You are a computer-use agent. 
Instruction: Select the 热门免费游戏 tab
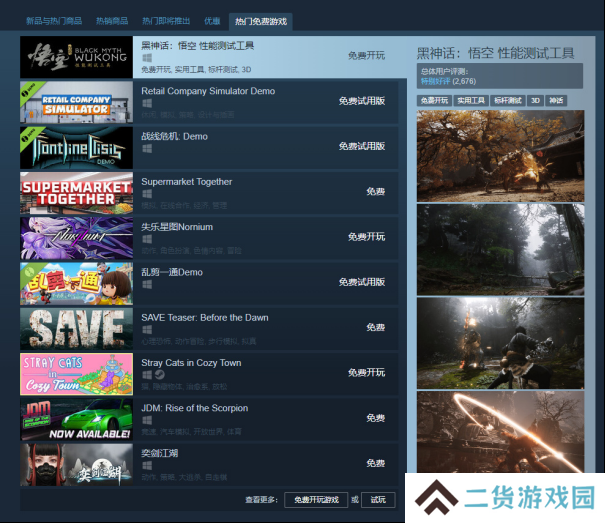(x=261, y=22)
